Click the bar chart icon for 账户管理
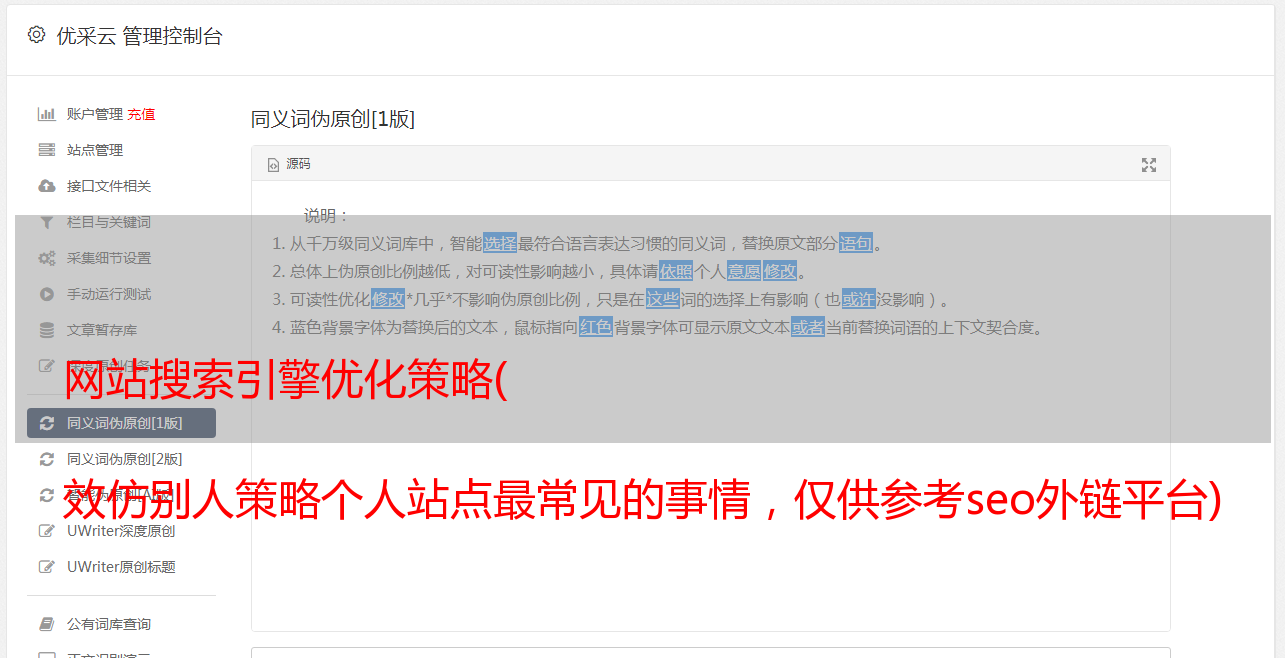This screenshot has height=658, width=1285. click(x=46, y=114)
